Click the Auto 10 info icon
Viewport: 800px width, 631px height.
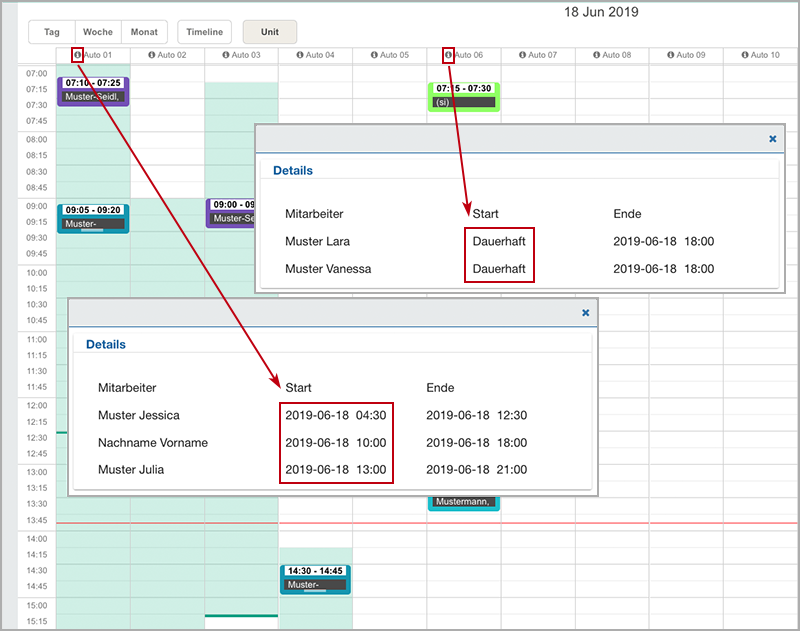(745, 55)
